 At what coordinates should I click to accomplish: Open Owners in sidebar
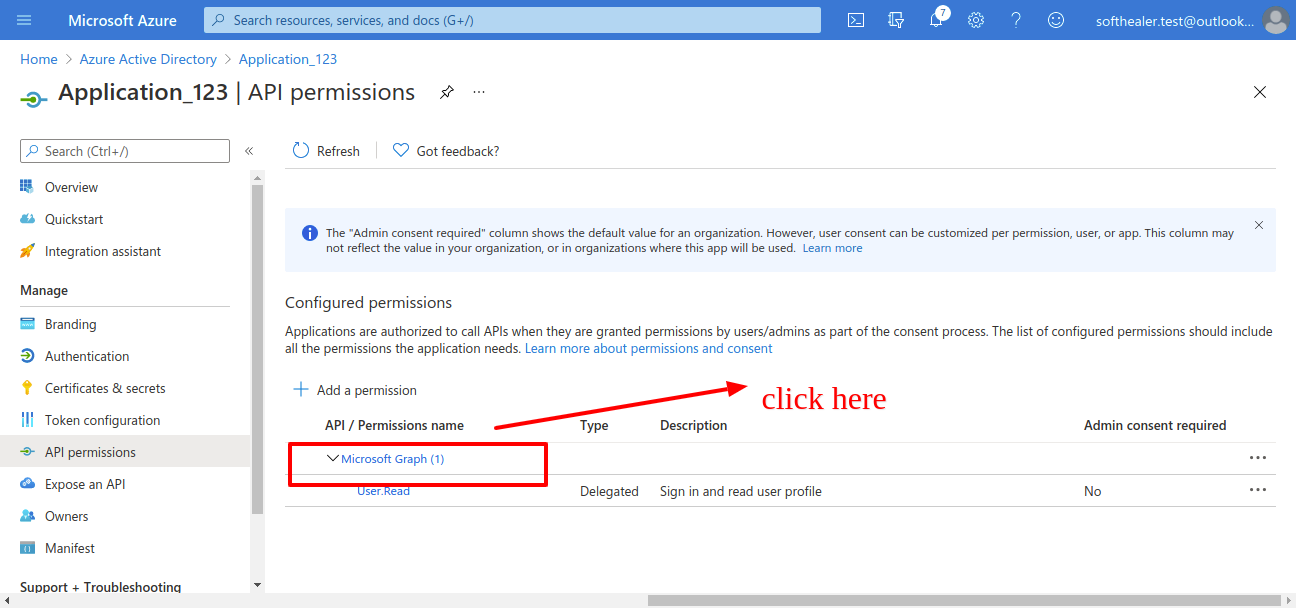point(67,516)
